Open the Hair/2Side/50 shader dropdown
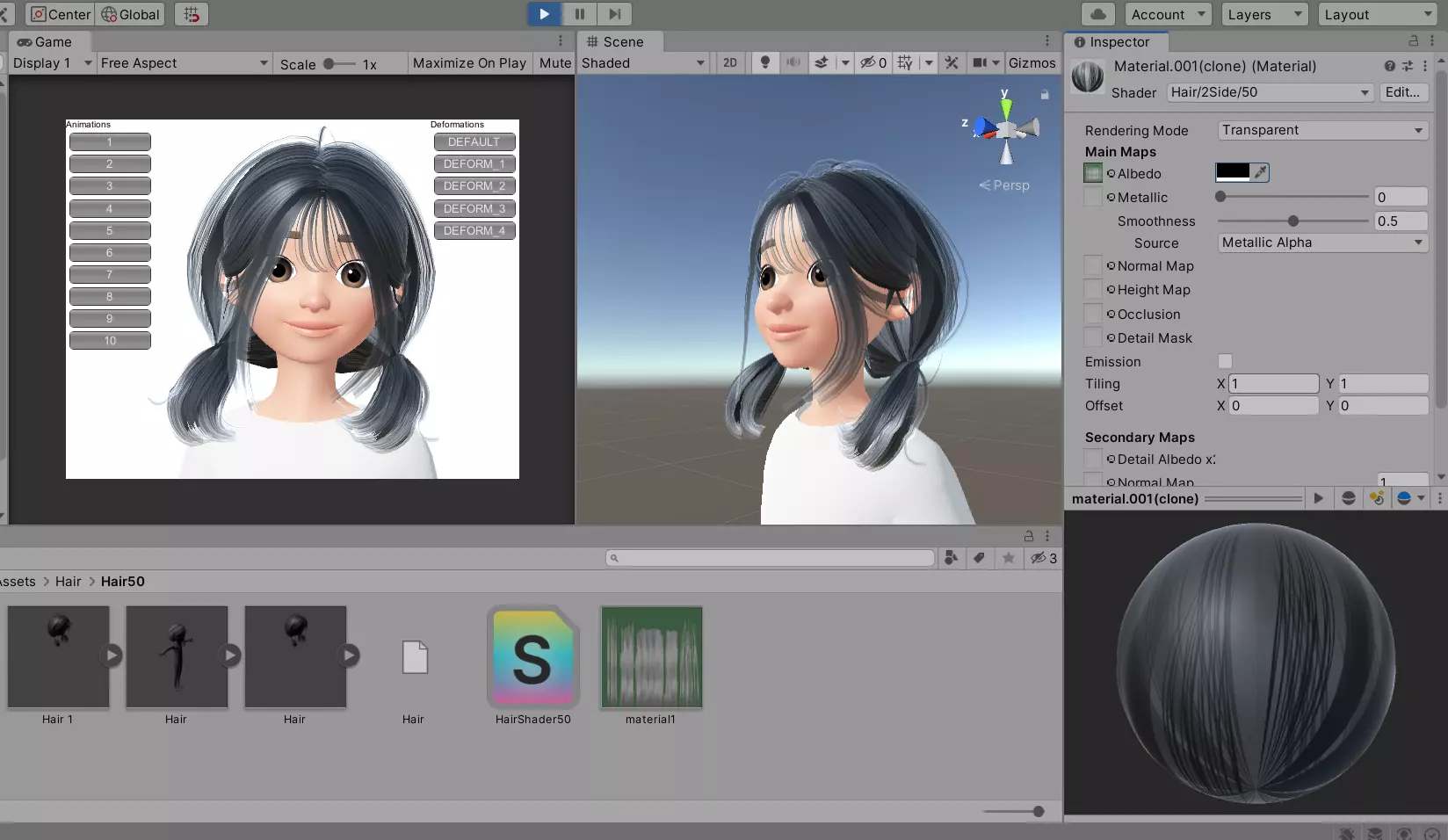This screenshot has height=840, width=1448. pos(1270,92)
